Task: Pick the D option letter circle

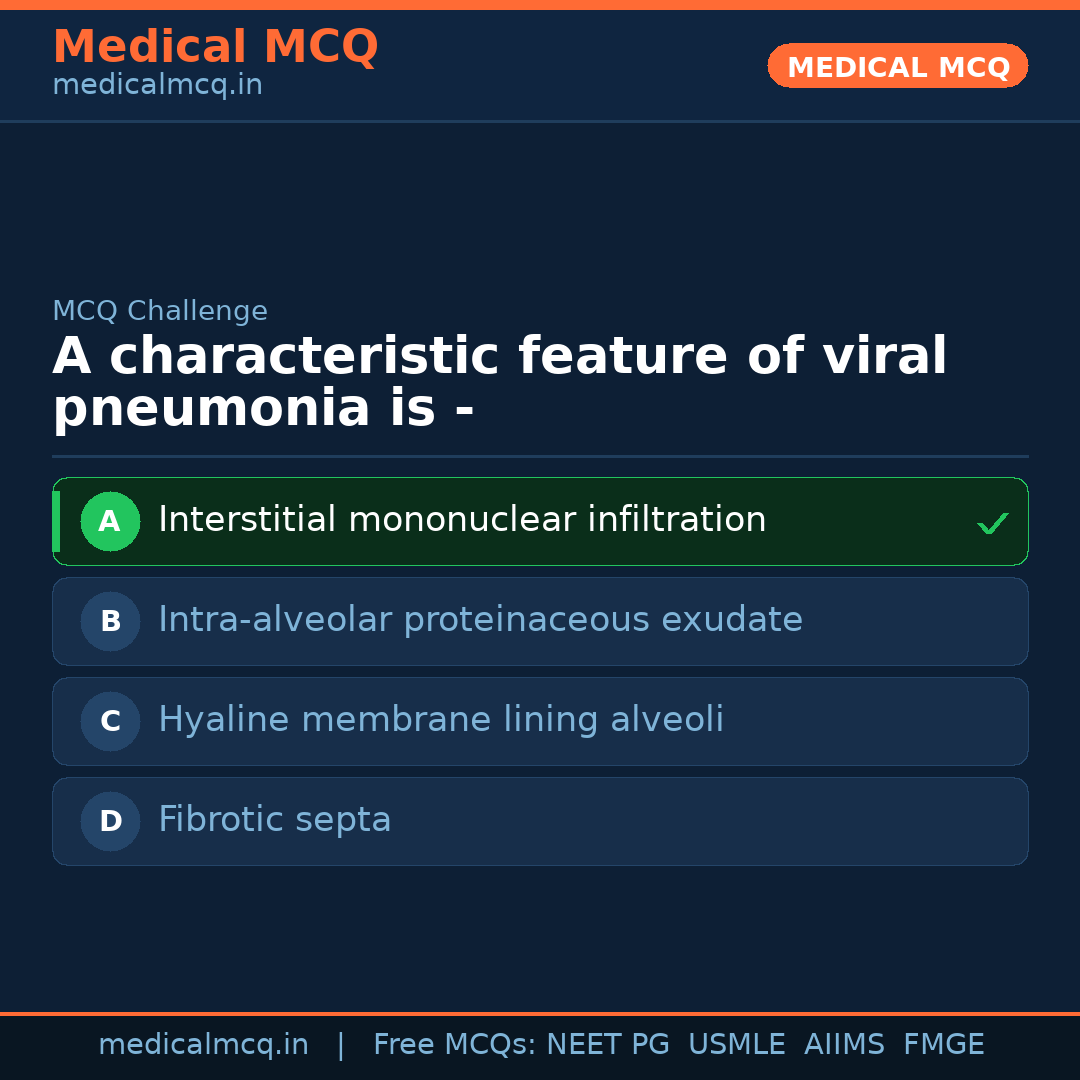Action: [x=110, y=821]
